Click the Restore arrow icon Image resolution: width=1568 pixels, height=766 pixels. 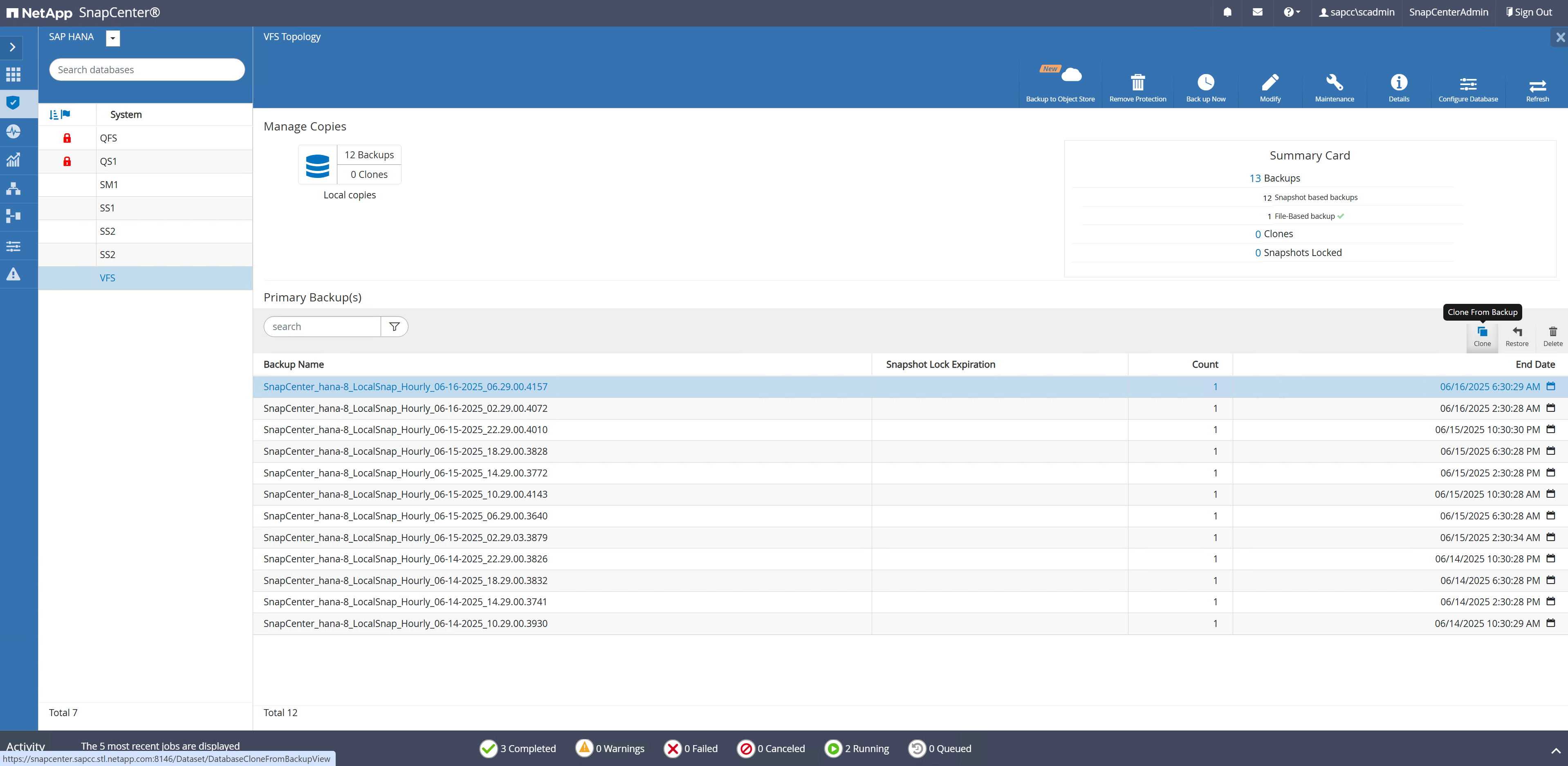point(1516,332)
